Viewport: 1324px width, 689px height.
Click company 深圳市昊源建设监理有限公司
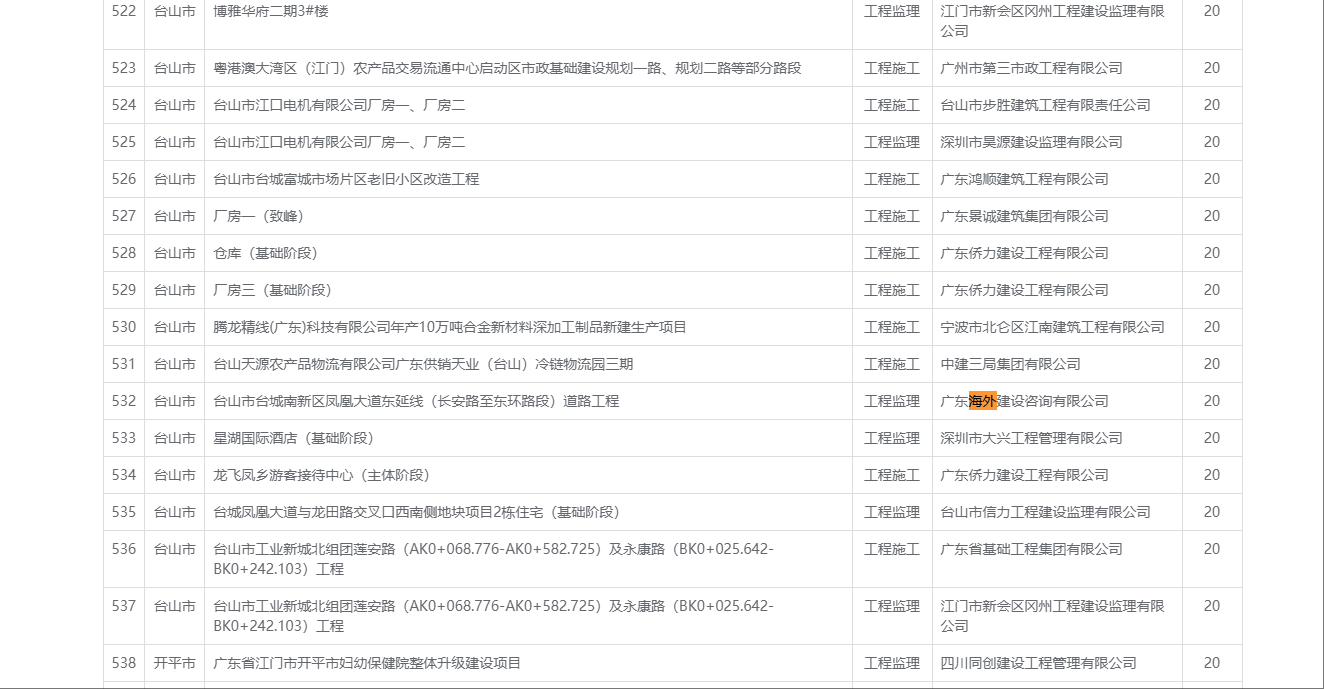tap(1031, 142)
